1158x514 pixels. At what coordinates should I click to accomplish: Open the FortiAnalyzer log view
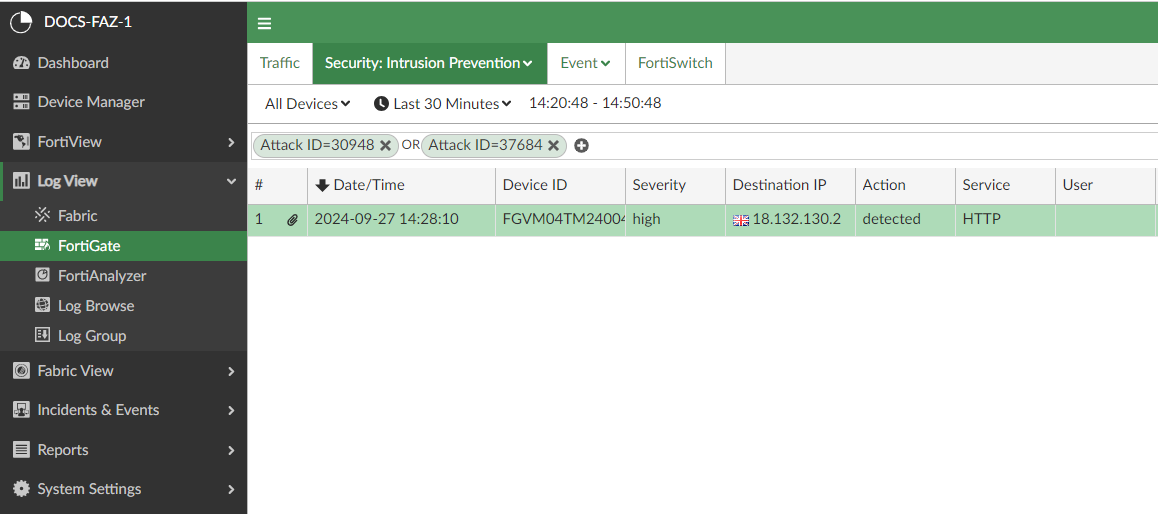tap(102, 276)
